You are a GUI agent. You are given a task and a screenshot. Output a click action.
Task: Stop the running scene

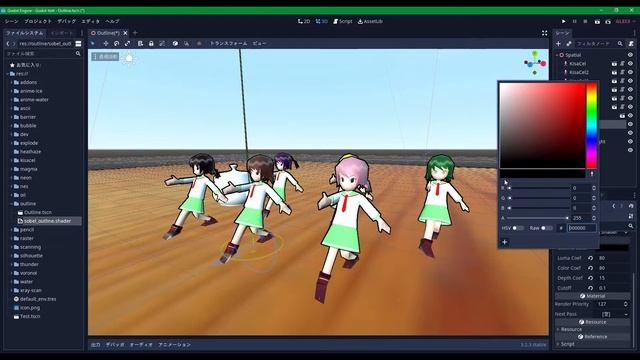click(585, 21)
